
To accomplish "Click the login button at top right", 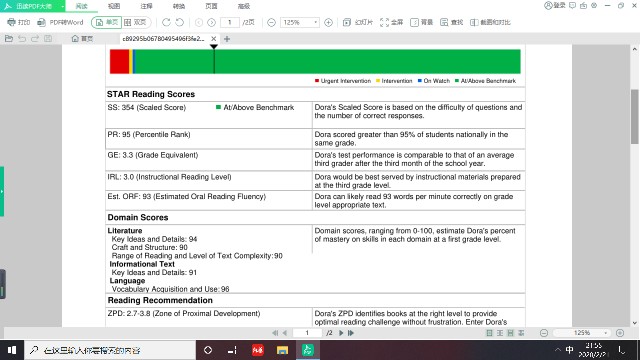I will 555,5.
